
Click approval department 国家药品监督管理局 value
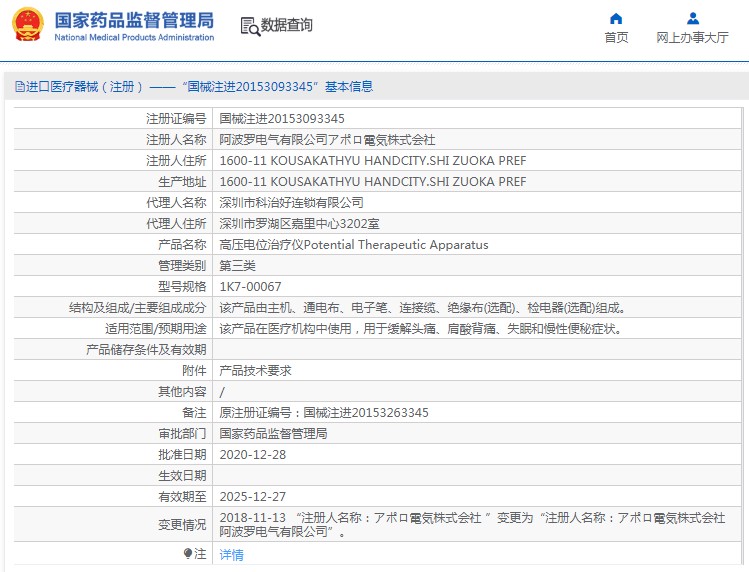(273, 434)
